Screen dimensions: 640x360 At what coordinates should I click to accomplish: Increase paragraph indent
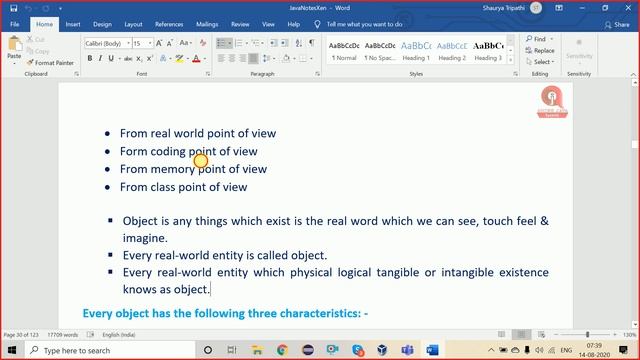284,43
